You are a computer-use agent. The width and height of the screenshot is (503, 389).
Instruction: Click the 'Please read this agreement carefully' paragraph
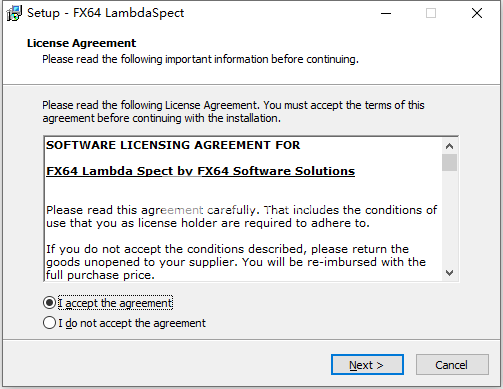pos(241,217)
